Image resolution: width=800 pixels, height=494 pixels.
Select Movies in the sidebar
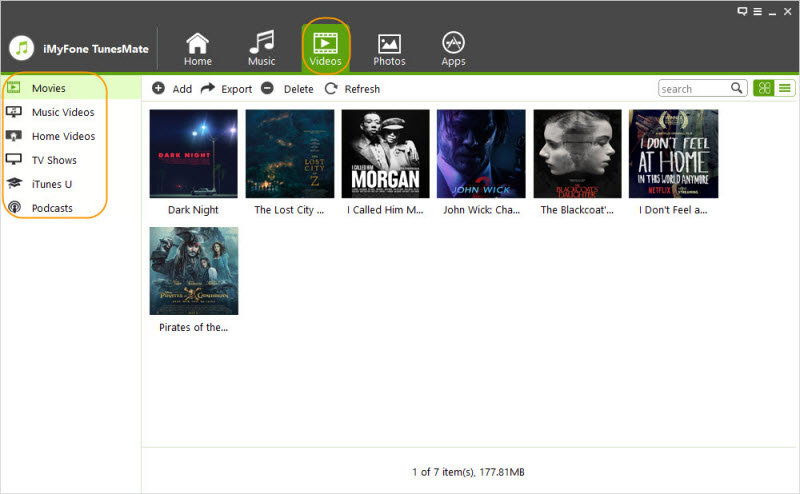pyautogui.click(x=71, y=88)
